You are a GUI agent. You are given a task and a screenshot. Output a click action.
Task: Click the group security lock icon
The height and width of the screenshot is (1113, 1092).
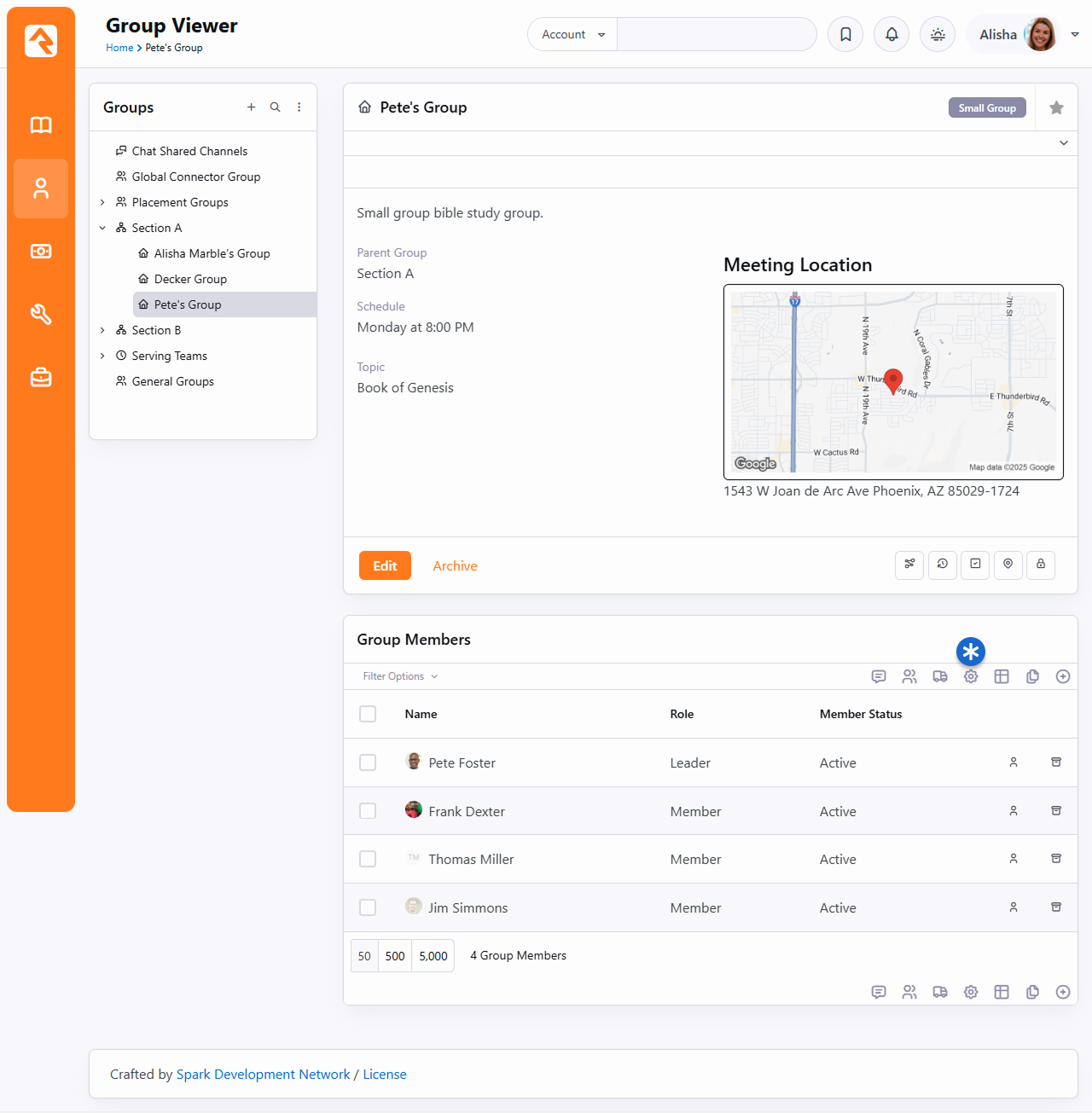pos(1040,565)
